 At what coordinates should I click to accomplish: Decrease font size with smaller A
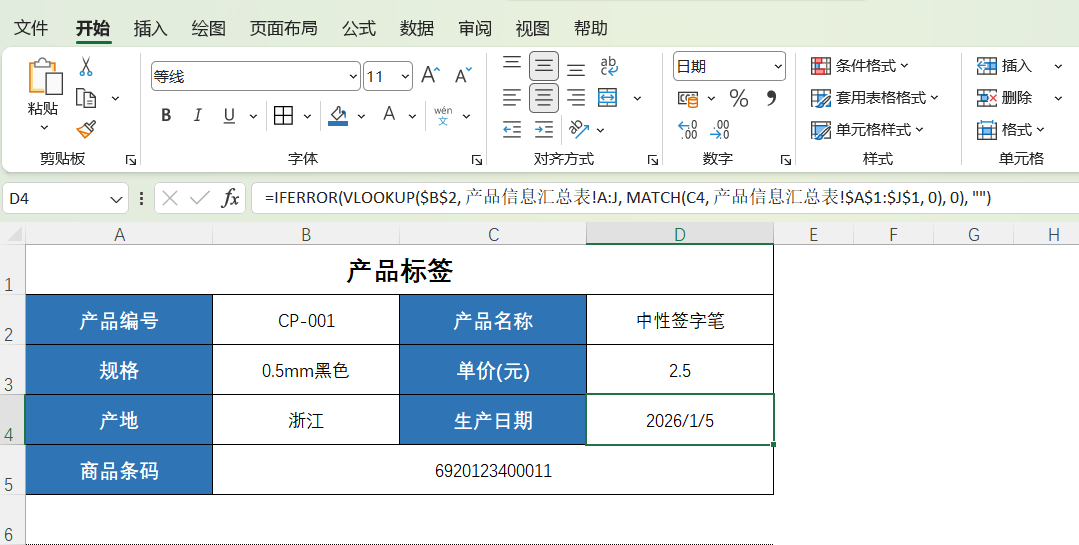pyautogui.click(x=463, y=75)
